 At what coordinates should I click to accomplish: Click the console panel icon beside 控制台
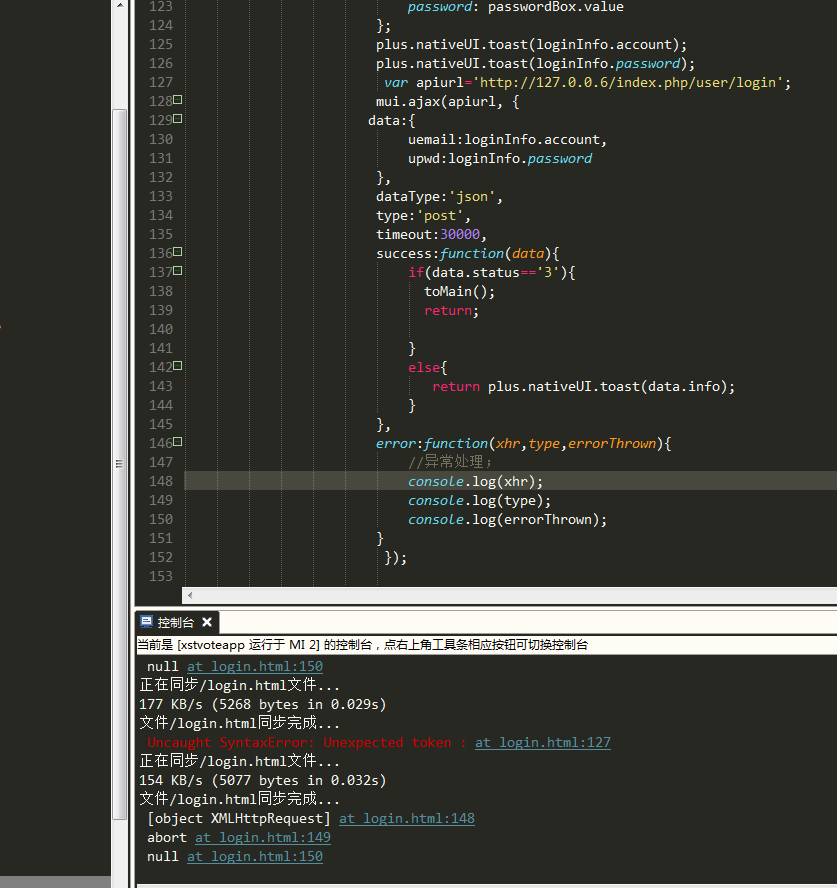(146, 622)
